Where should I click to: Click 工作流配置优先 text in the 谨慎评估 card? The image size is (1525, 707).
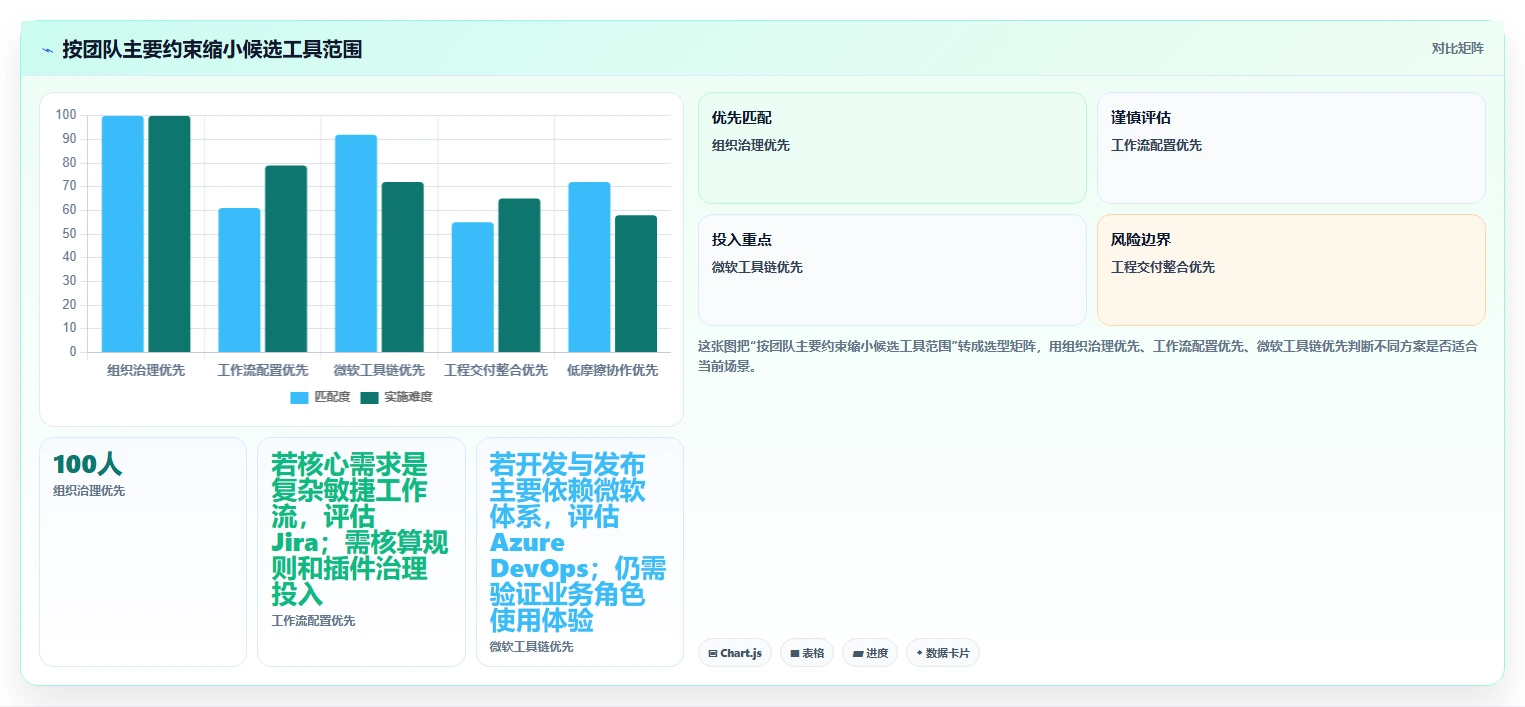pyautogui.click(x=1157, y=145)
